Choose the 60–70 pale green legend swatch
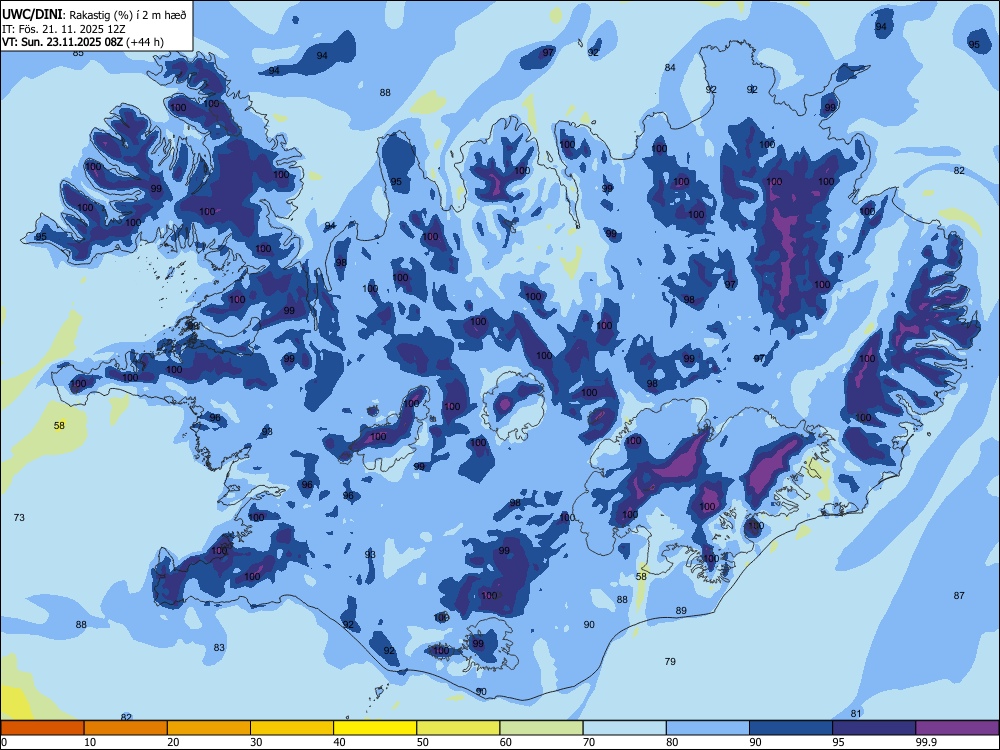 [541, 728]
